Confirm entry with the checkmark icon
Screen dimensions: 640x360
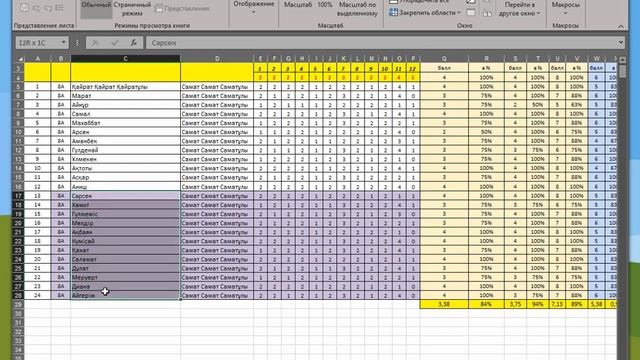[115, 42]
